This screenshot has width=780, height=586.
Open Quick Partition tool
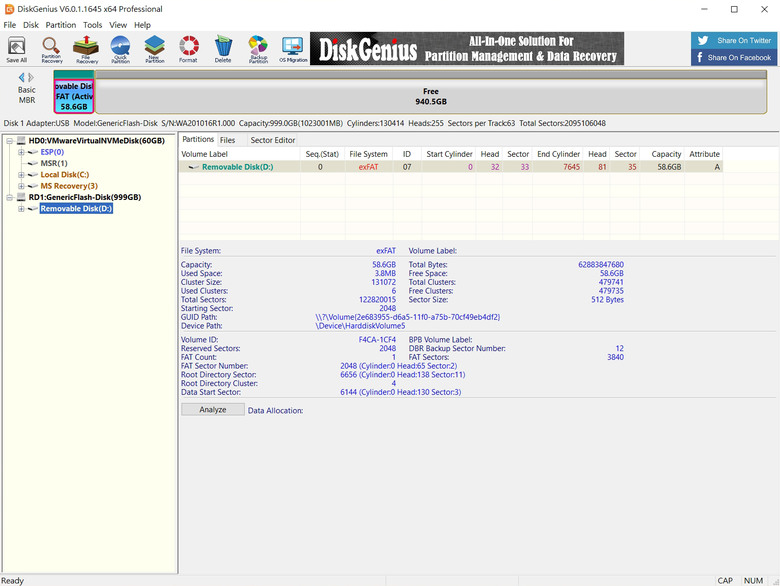point(120,49)
